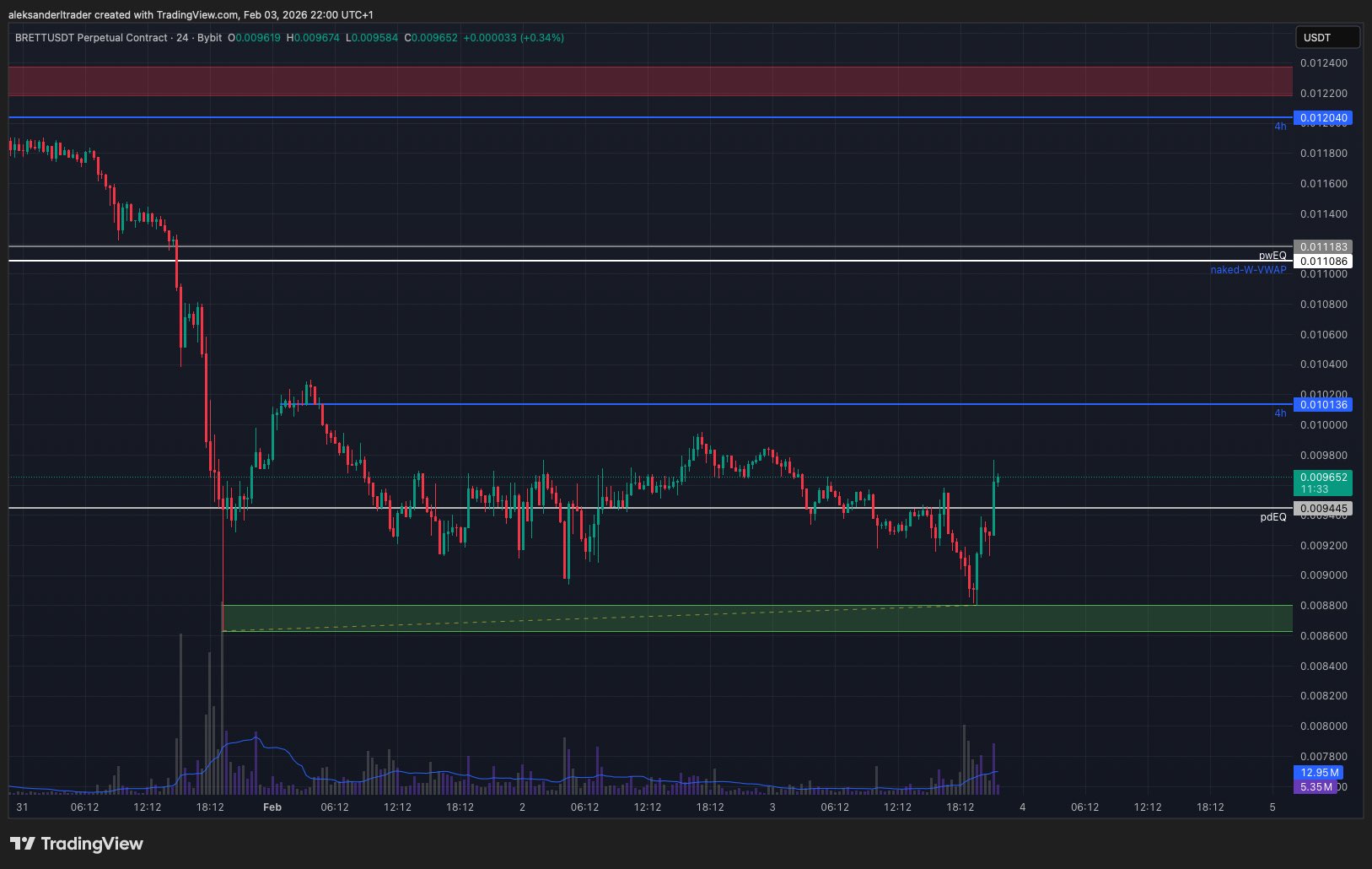Click the green 0.009652 current price label
This screenshot has width=1372, height=869.
click(x=1323, y=483)
